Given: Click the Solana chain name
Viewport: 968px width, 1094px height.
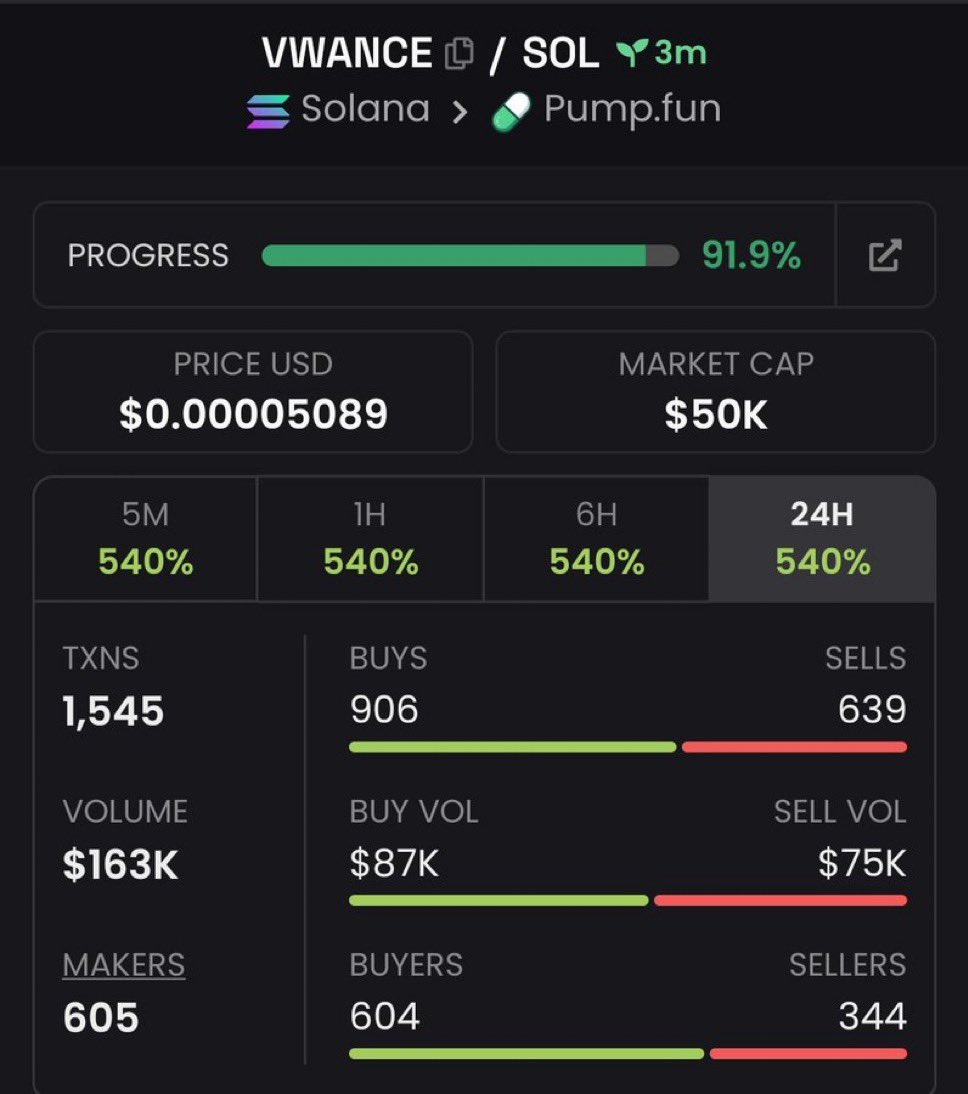Looking at the screenshot, I should [365, 109].
